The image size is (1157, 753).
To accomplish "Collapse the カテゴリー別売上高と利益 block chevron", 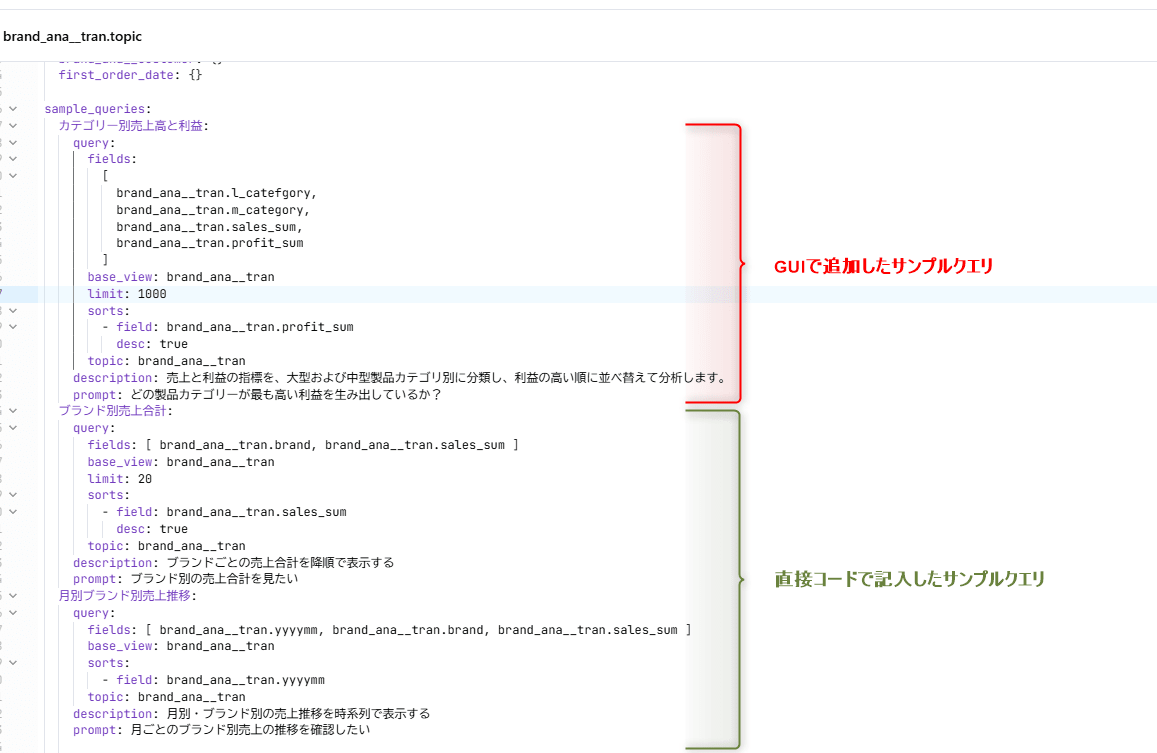I will 13,126.
